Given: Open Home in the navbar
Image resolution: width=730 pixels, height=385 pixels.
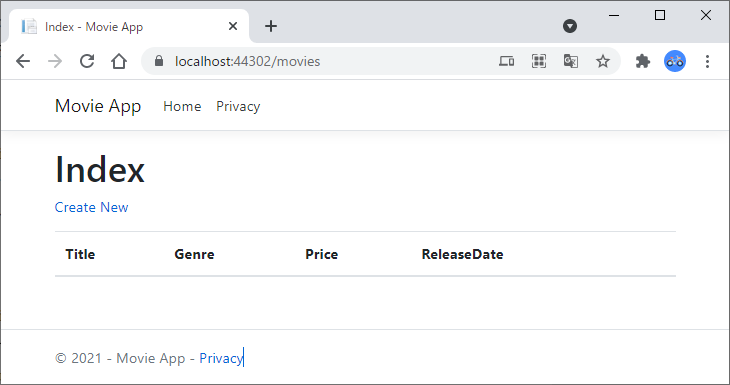Looking at the screenshot, I should 182,106.
